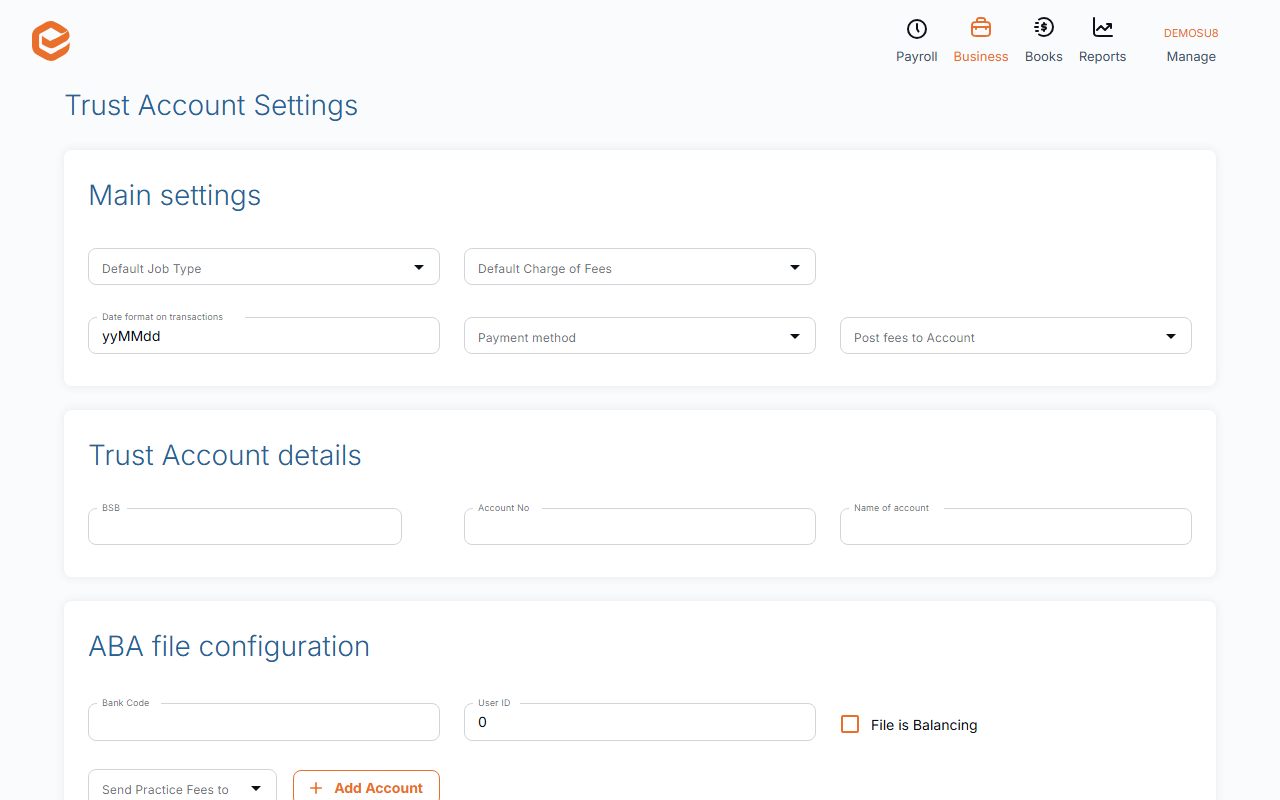1280x800 pixels.
Task: Open the Default Charge of Fees dropdown
Action: click(640, 267)
